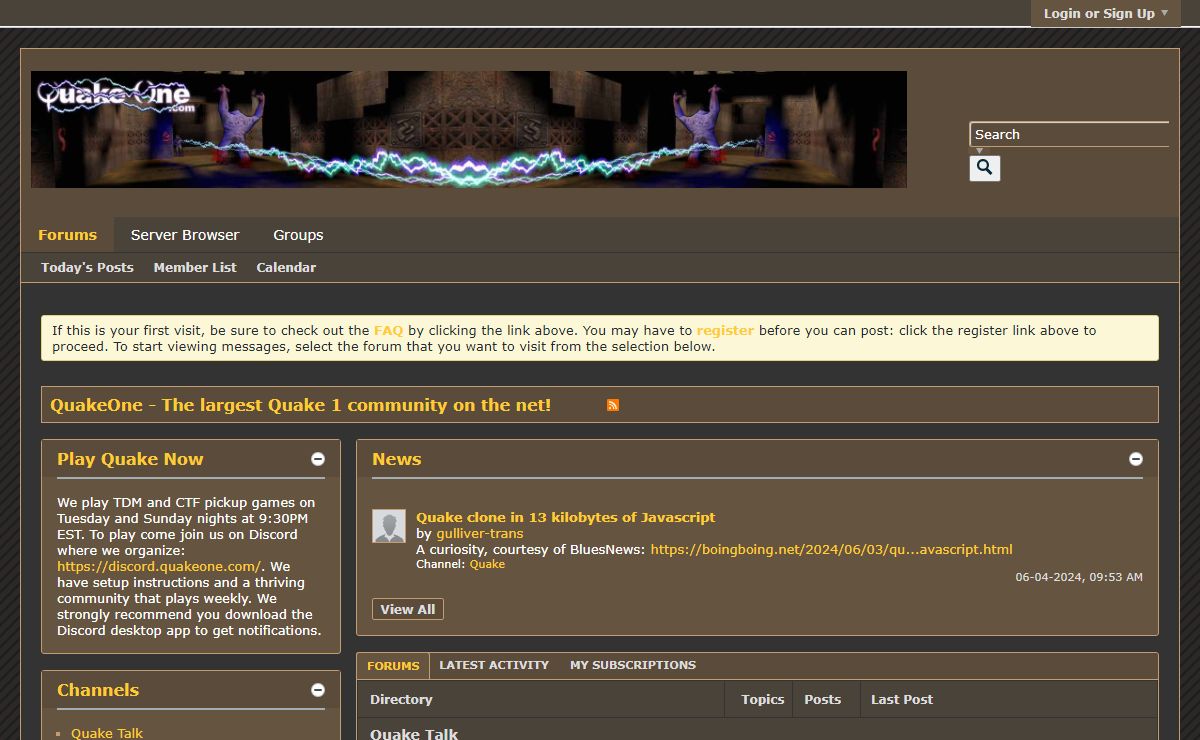Open the Quake Talk forum directory heading
The width and height of the screenshot is (1200, 740).
(x=414, y=733)
